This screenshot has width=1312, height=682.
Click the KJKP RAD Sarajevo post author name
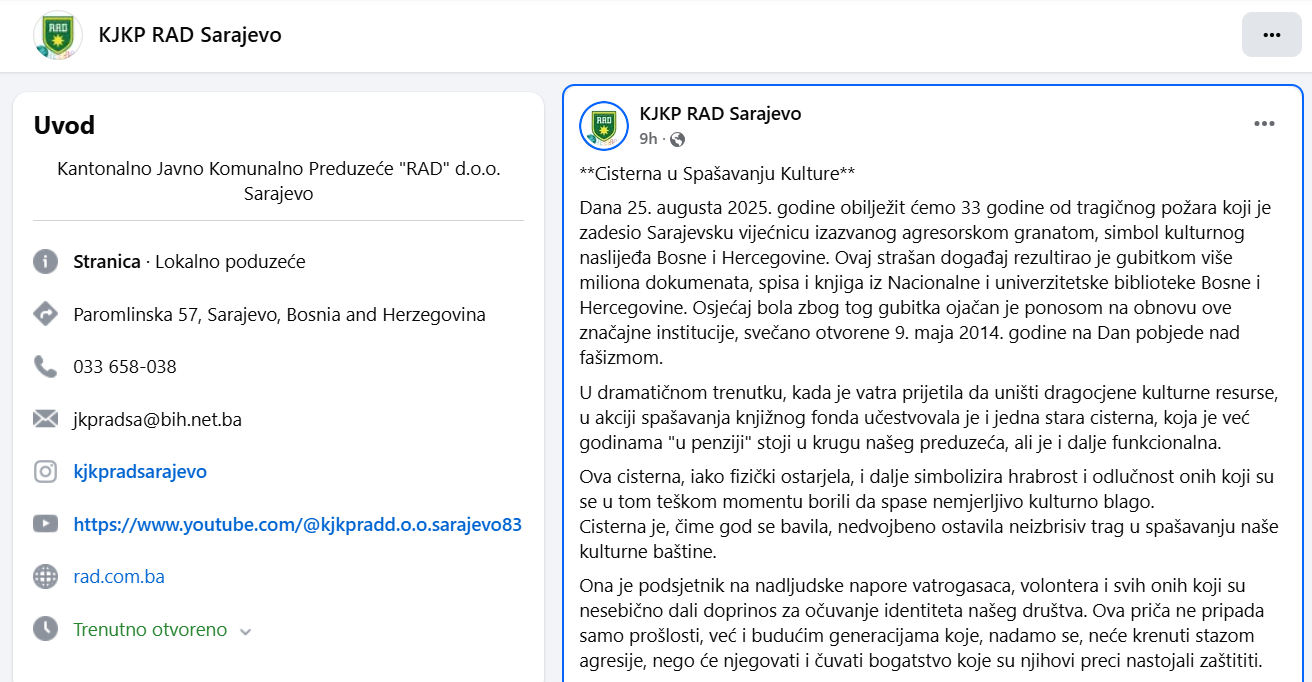click(x=720, y=114)
